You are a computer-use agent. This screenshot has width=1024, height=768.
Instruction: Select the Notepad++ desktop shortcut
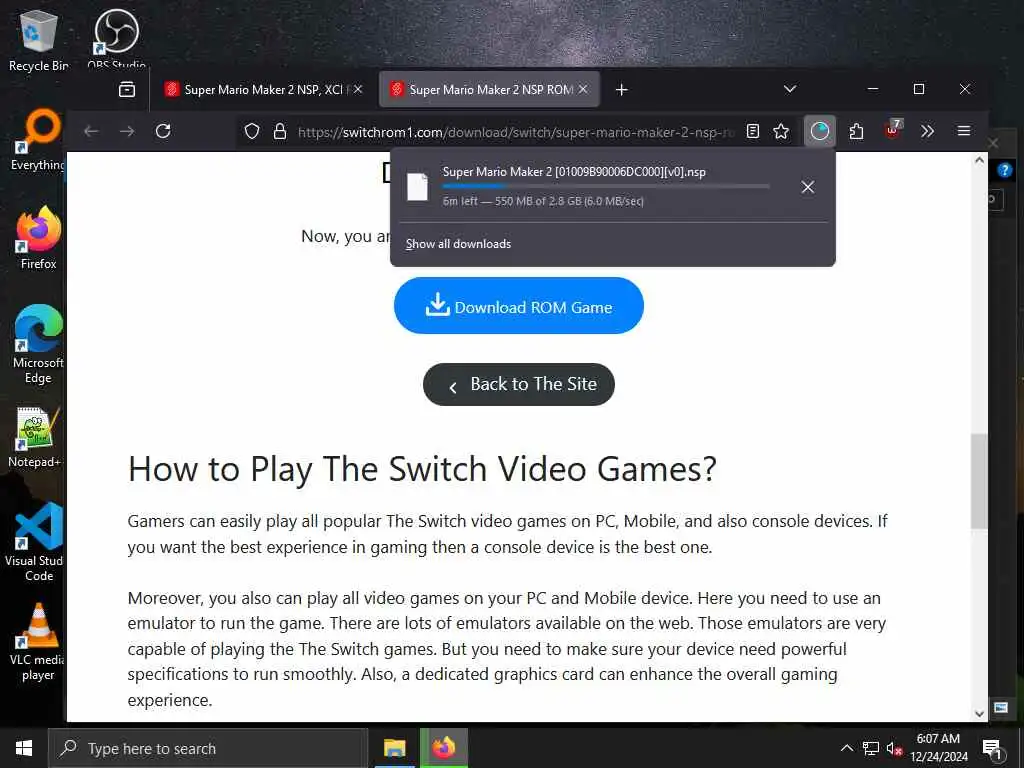[x=36, y=437]
